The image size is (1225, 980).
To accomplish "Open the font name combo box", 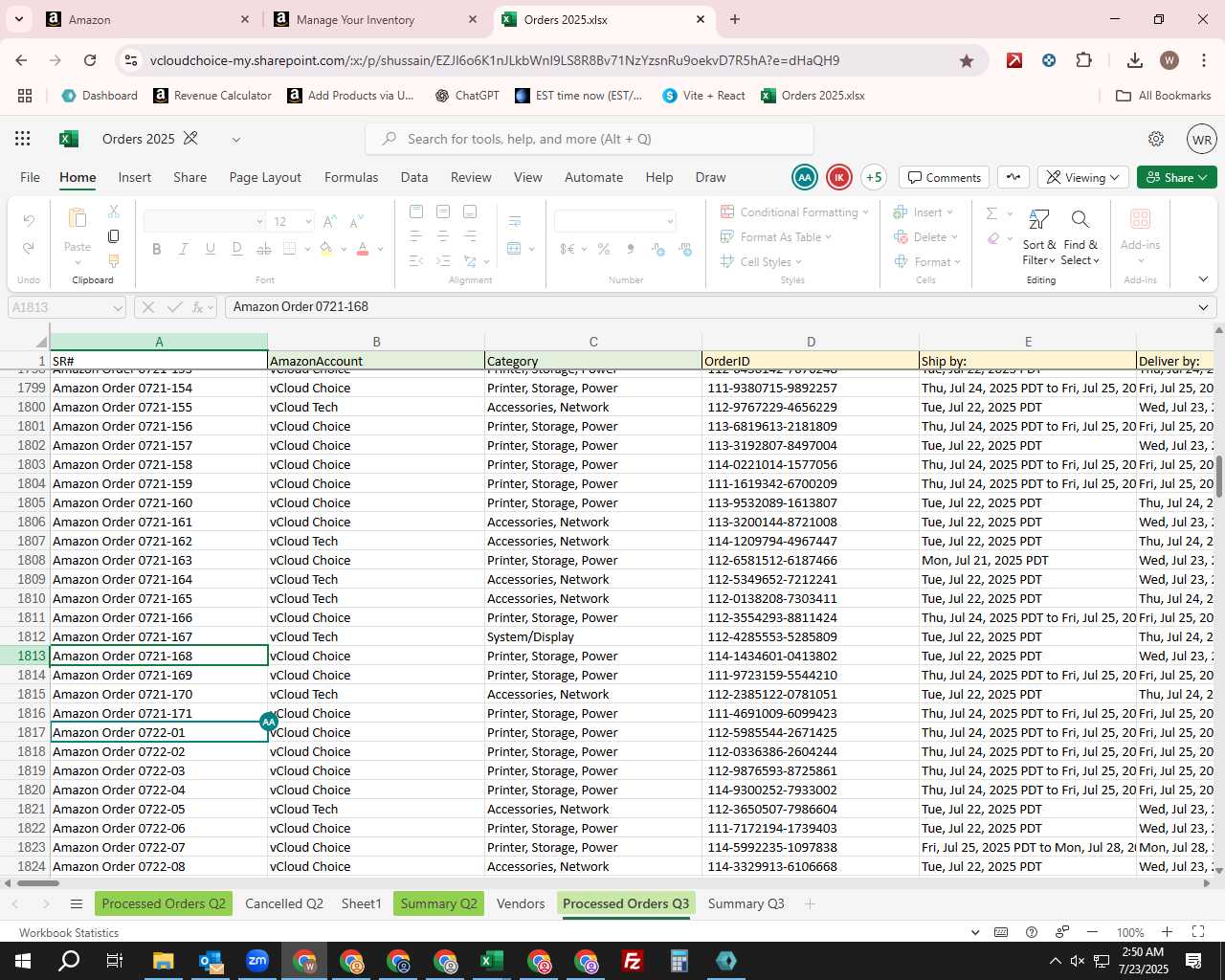I will [x=204, y=221].
